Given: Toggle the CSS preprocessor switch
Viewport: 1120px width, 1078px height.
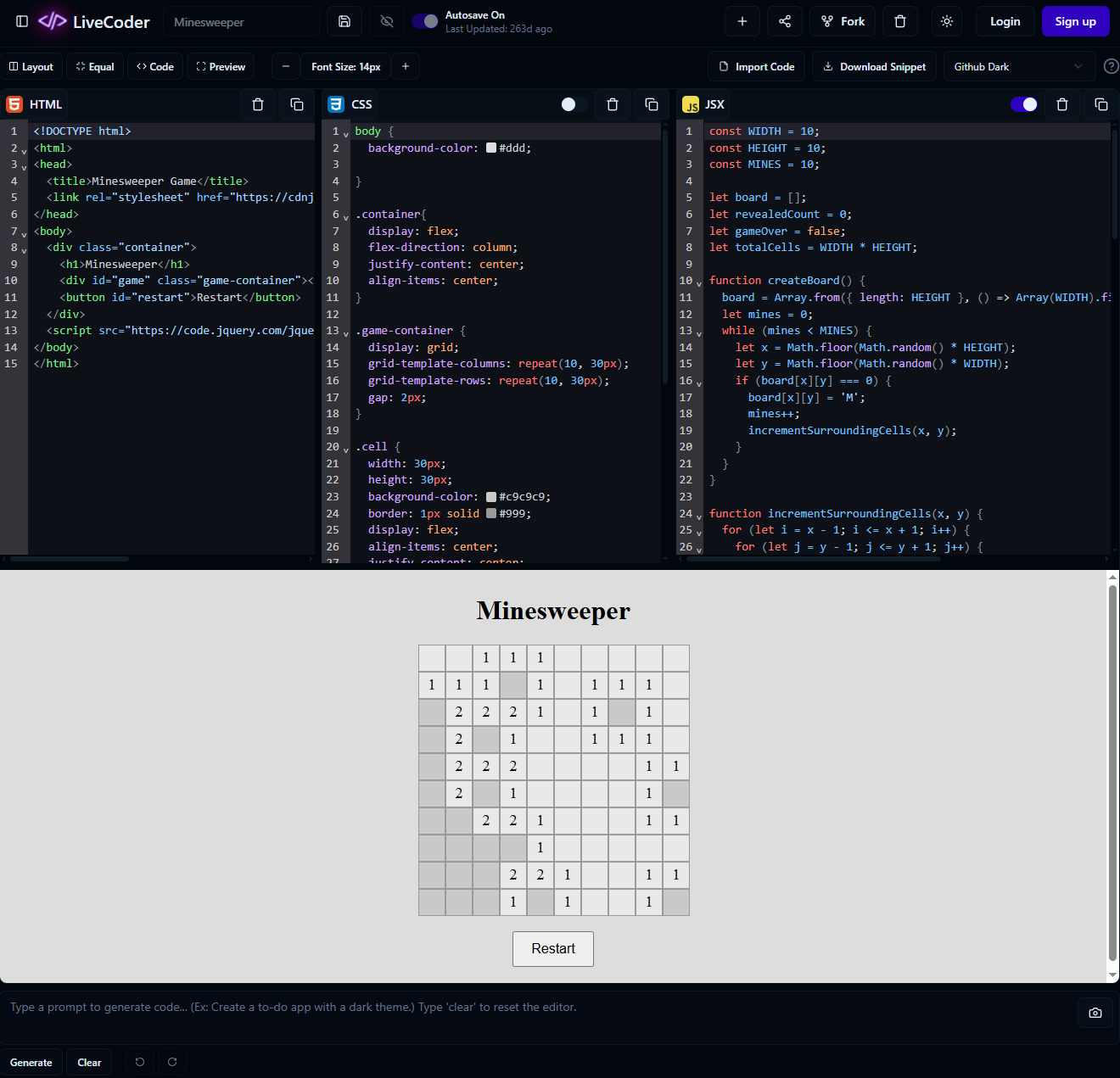Looking at the screenshot, I should (x=574, y=104).
